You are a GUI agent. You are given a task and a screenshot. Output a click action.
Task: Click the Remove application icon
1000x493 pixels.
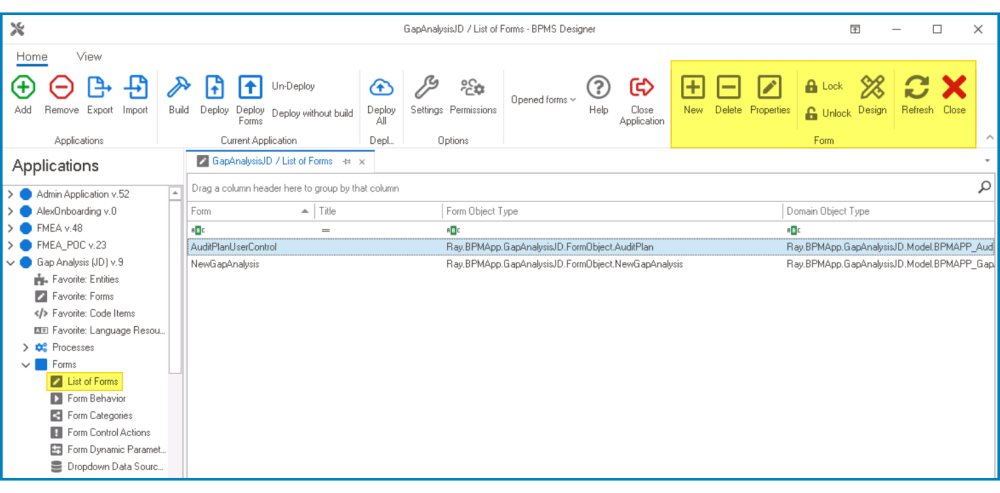(x=61, y=88)
